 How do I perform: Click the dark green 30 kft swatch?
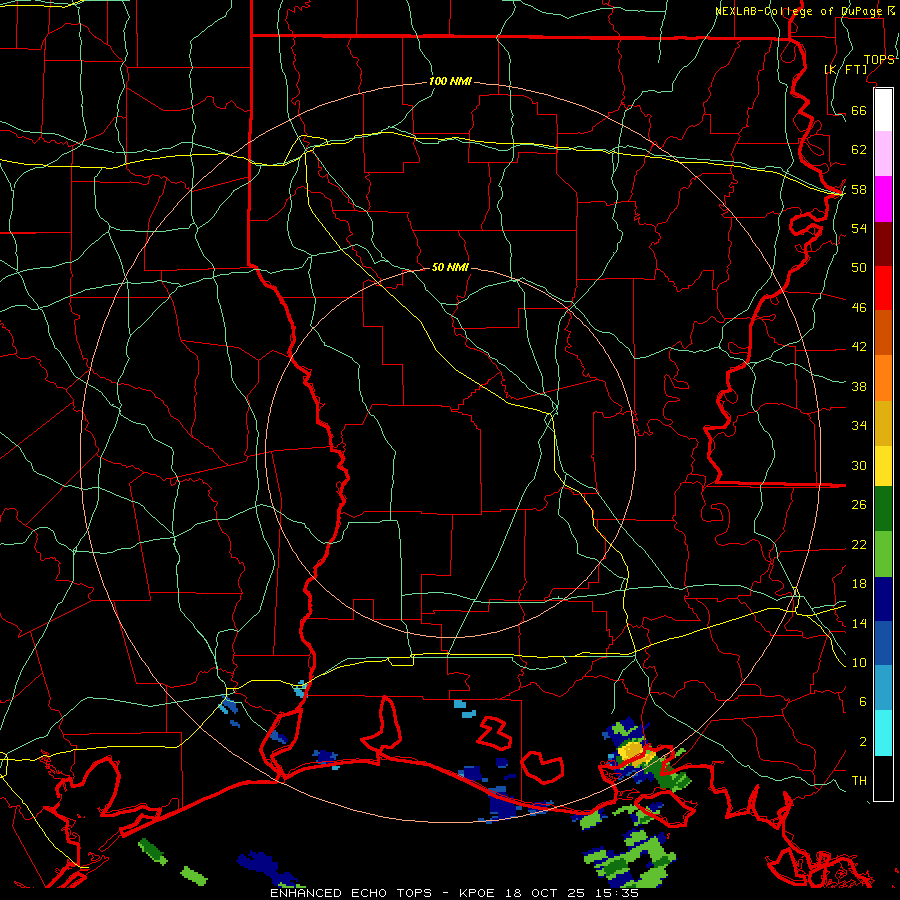883,509
